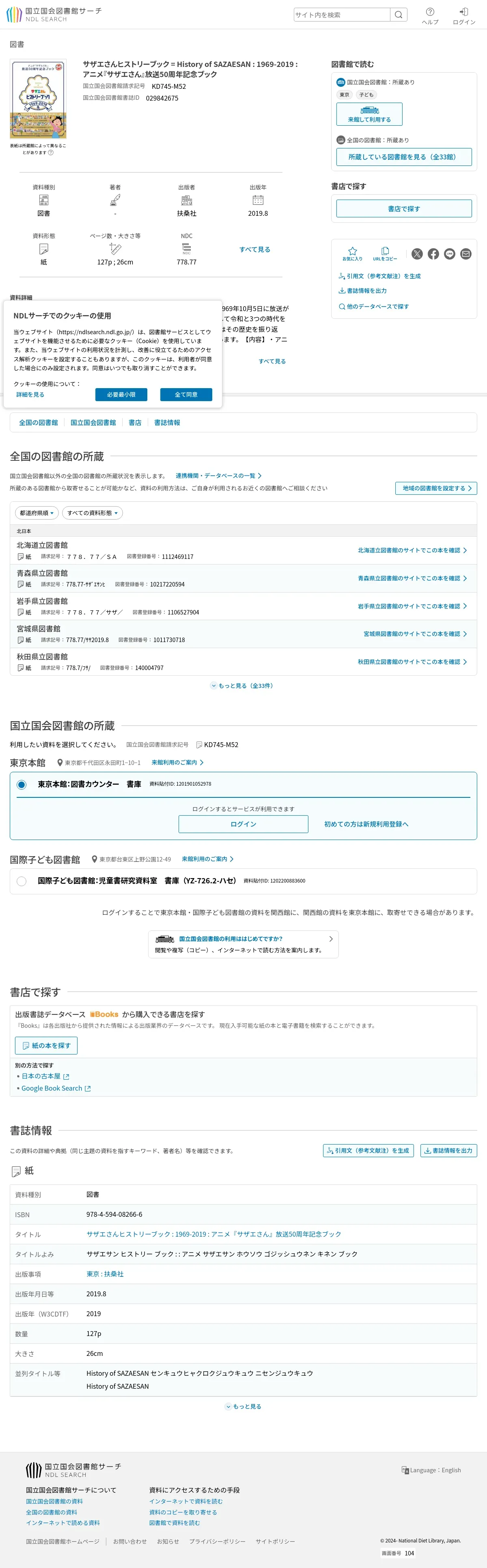Jump to 全国の図書館 tab
487x1568 pixels.
(x=38, y=423)
